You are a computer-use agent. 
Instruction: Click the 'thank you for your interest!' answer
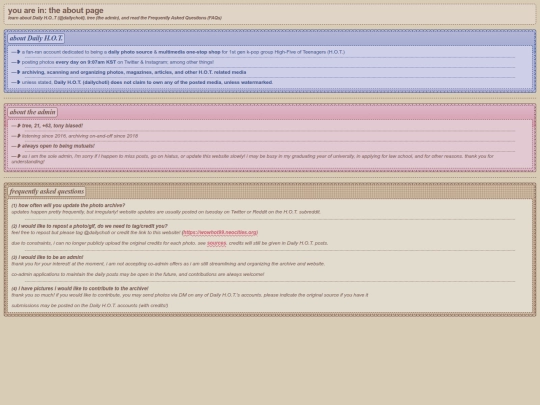tap(168, 264)
